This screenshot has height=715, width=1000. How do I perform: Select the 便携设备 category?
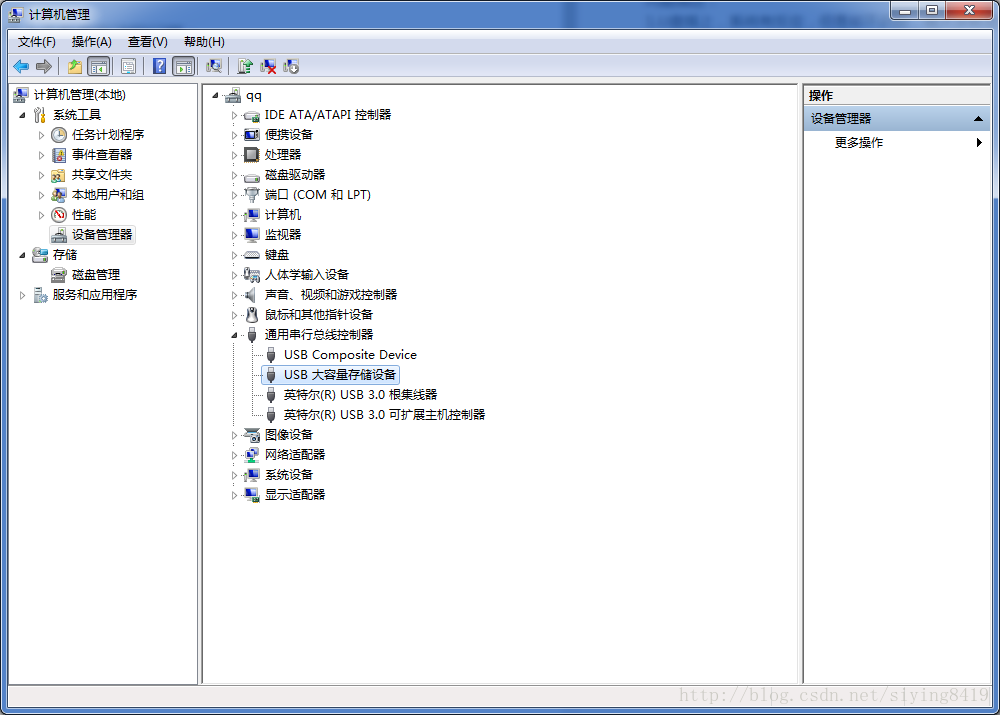coord(289,135)
